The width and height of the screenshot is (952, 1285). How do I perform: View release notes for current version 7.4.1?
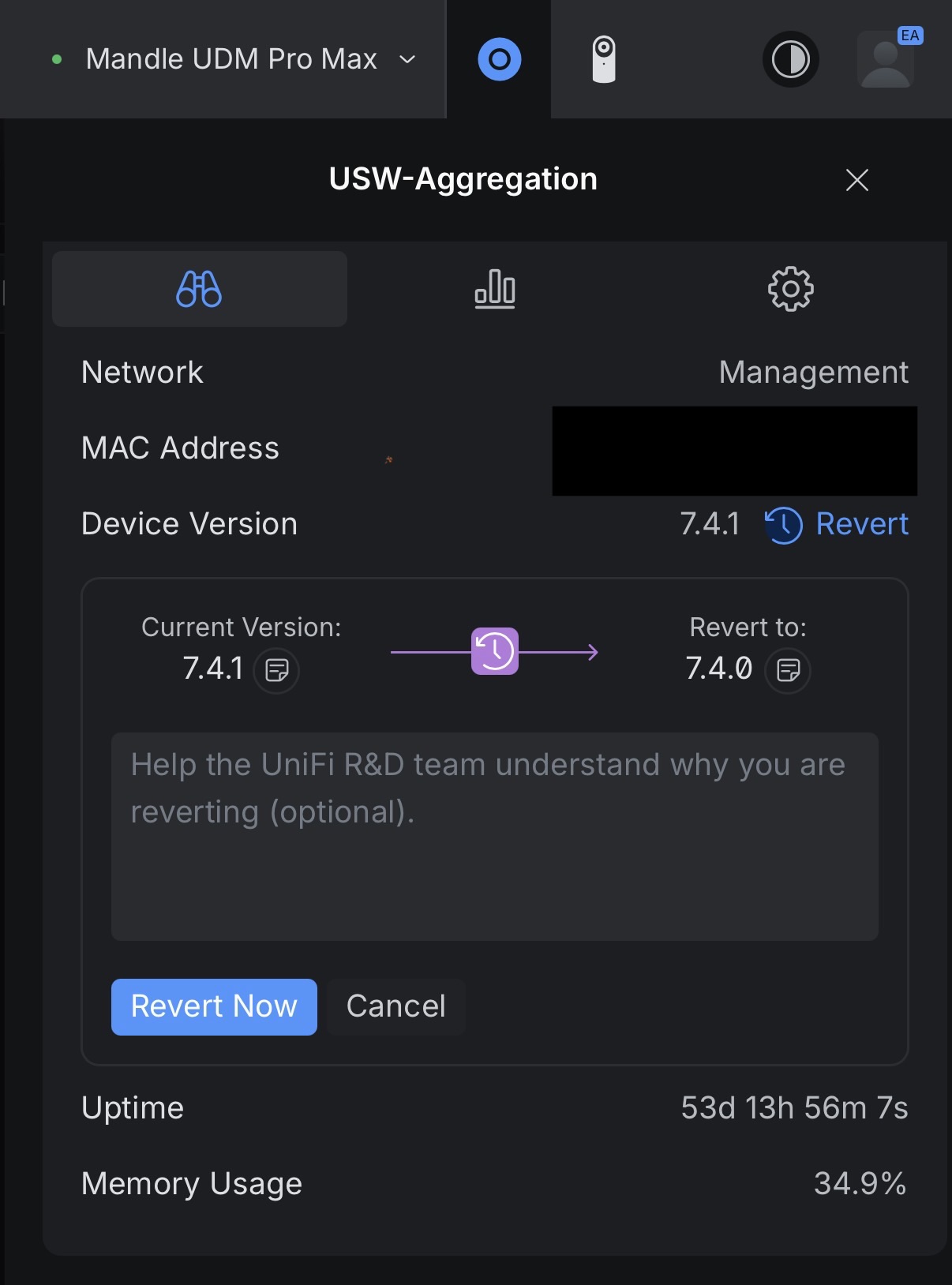pyautogui.click(x=276, y=670)
